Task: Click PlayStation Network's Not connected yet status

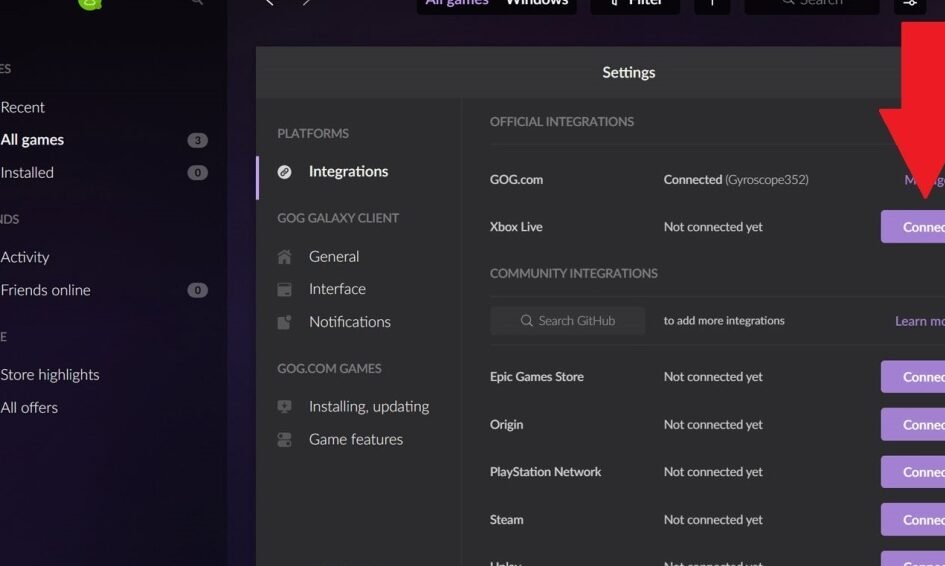Action: (713, 472)
